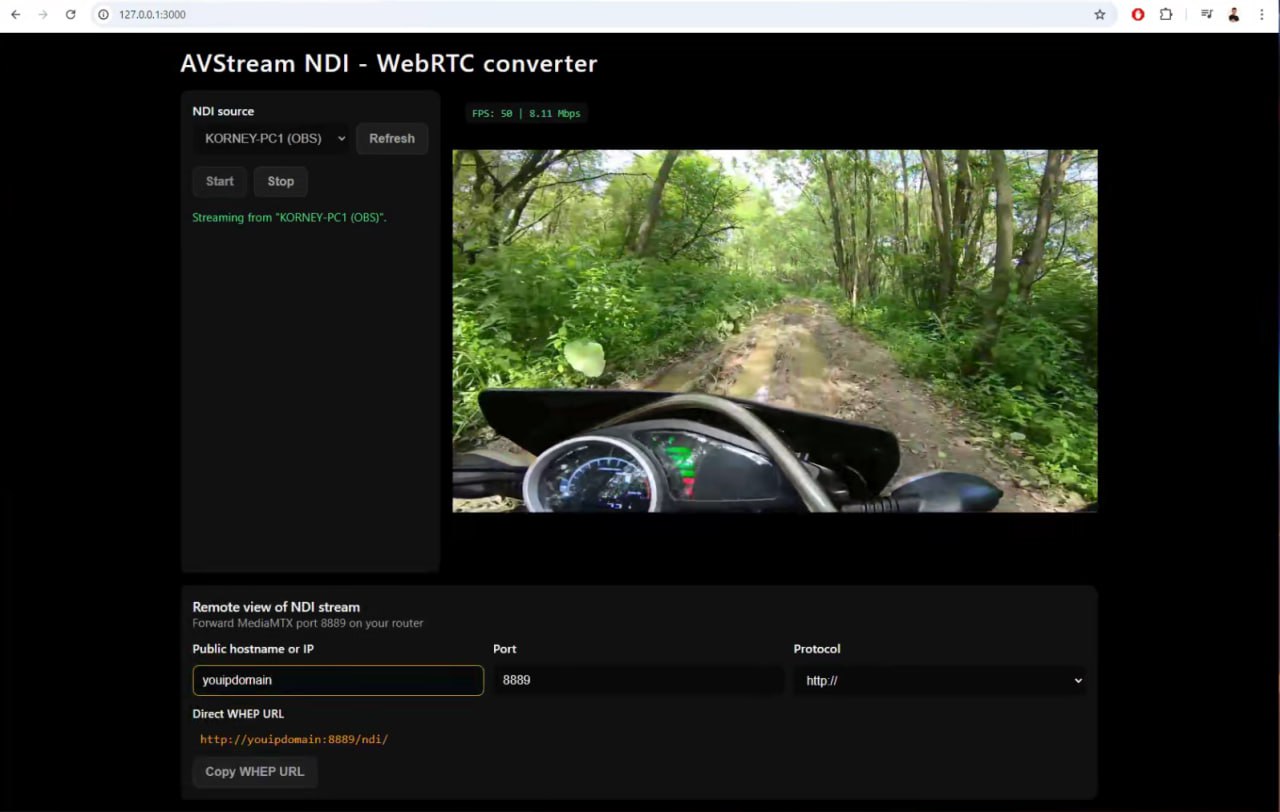This screenshot has height=812, width=1280.
Task: Click the browser back arrow
Action: point(15,15)
